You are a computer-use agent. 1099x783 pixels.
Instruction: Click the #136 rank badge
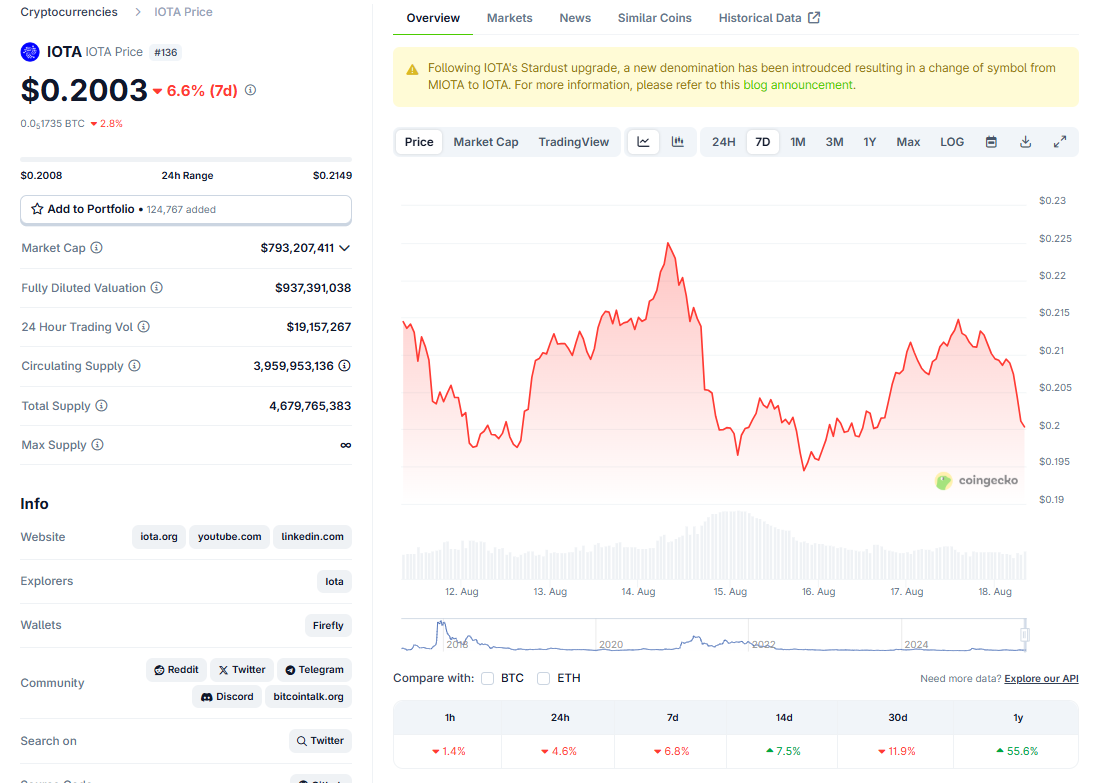166,53
